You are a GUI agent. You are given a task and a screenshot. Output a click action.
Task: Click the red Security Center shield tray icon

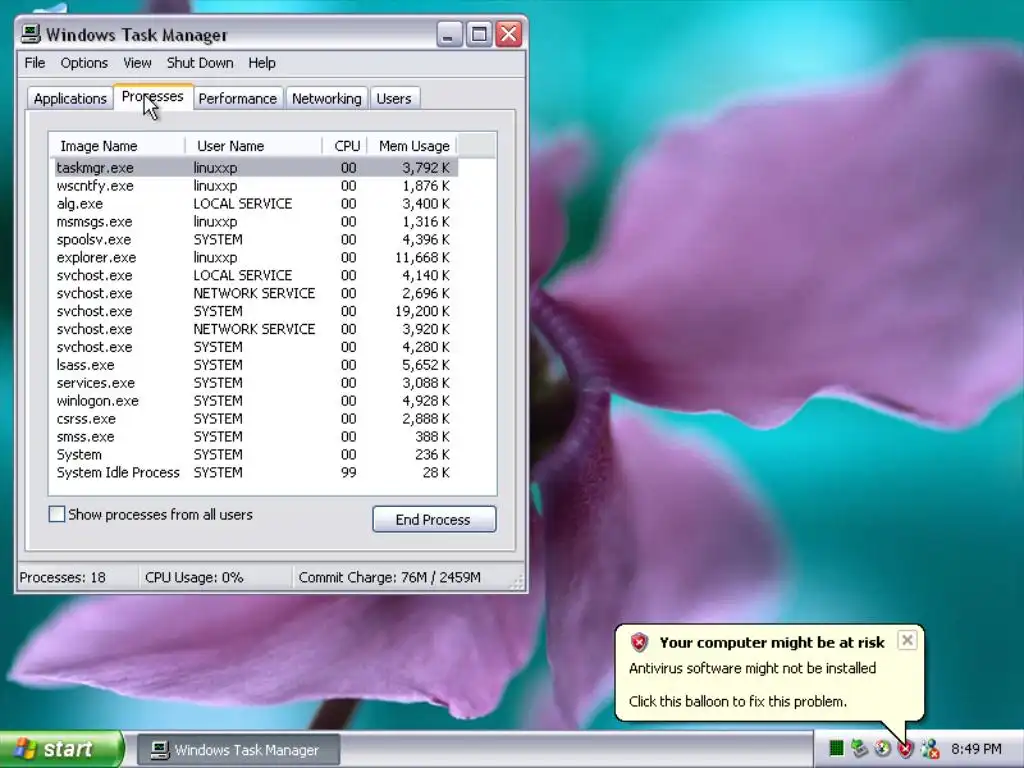[x=906, y=748]
